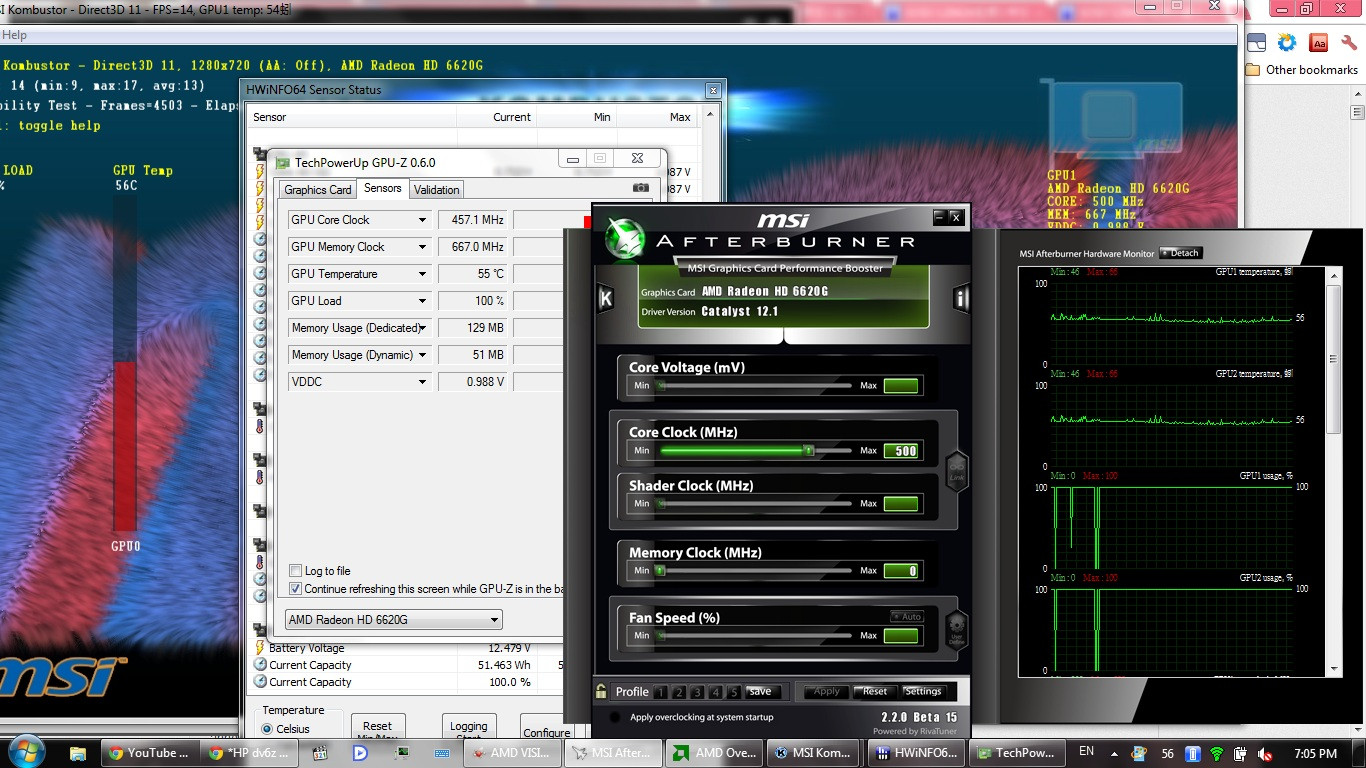Viewport: 1366px width, 768px height.
Task: Select profile slot 1 in Afterburner
Action: [x=660, y=692]
